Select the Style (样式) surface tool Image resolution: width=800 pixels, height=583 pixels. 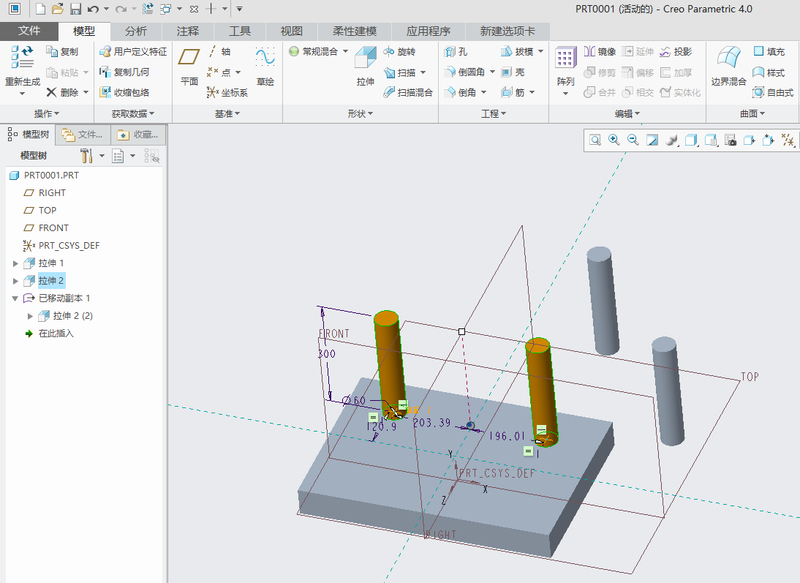769,72
